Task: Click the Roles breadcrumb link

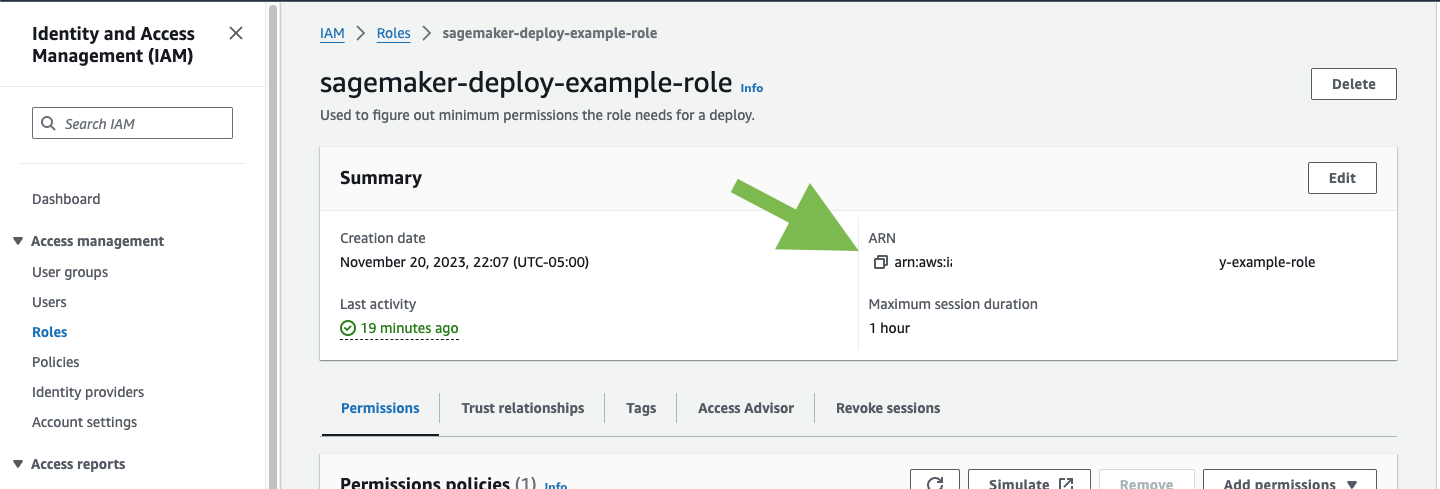Action: [394, 33]
